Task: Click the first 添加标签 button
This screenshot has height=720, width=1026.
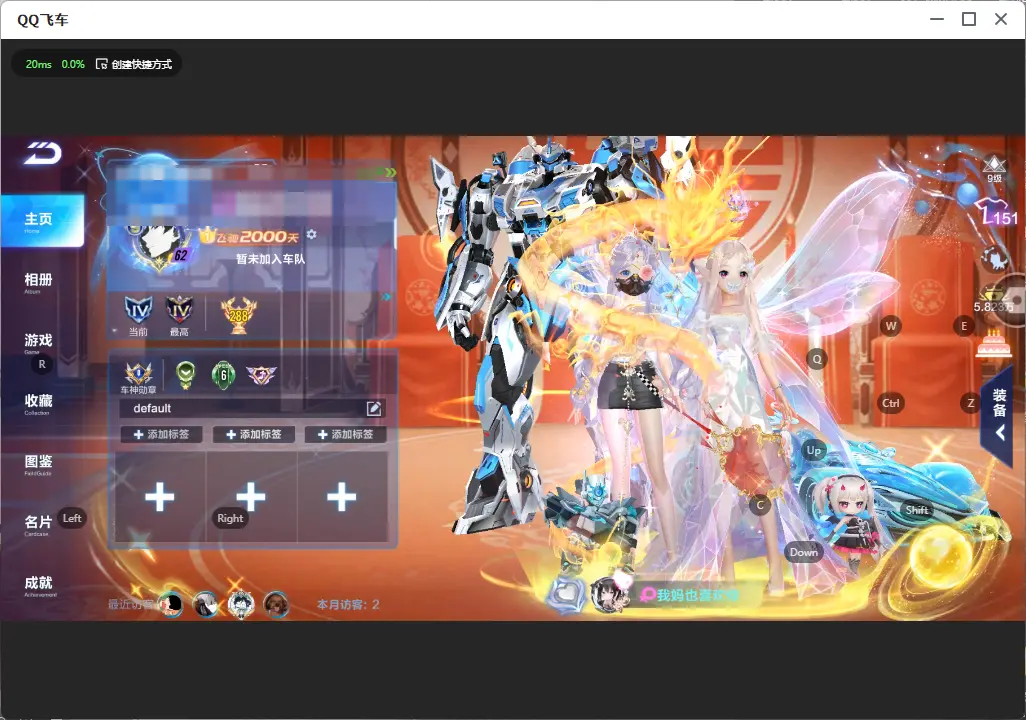Action: (x=161, y=434)
